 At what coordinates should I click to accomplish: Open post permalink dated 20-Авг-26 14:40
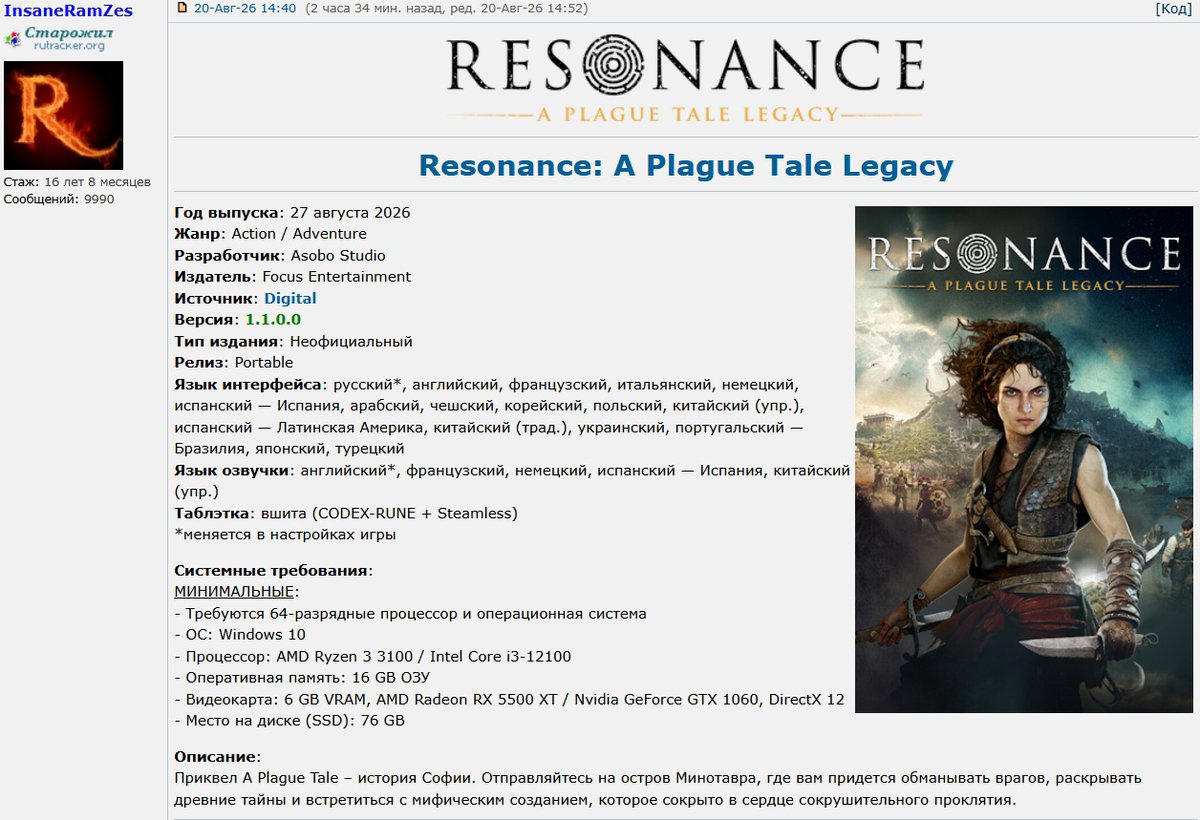(x=245, y=9)
